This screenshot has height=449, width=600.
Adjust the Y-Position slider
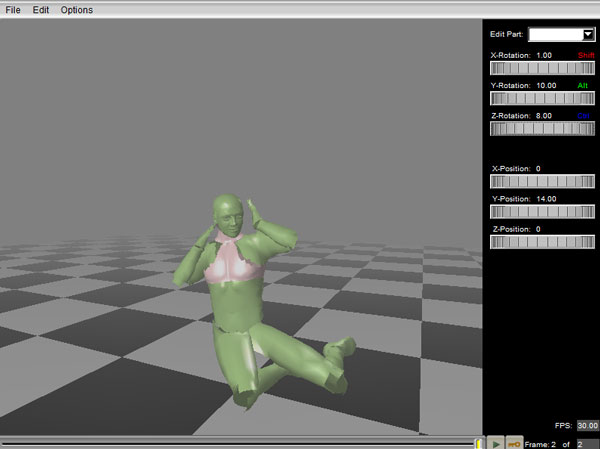pos(542,212)
